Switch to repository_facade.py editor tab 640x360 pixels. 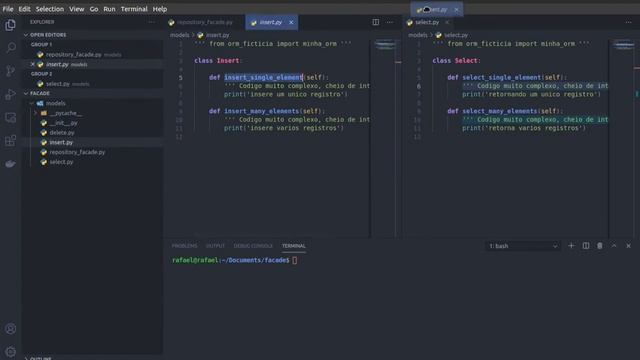(x=204, y=22)
